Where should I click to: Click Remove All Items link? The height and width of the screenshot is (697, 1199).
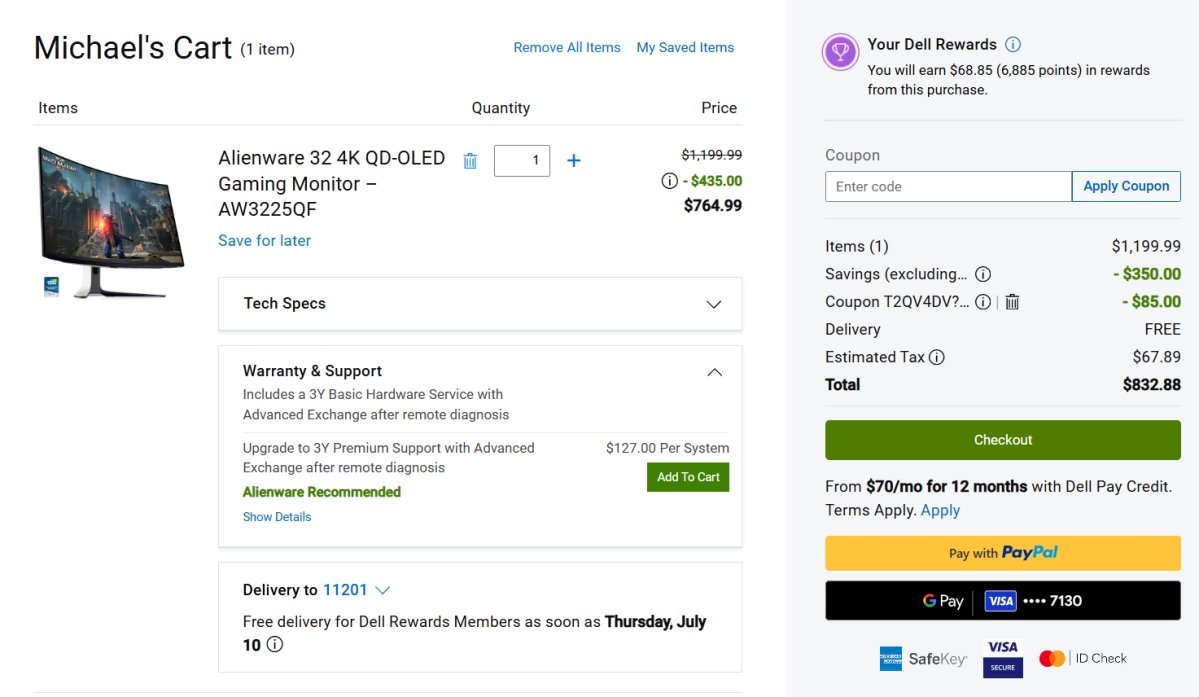coord(567,47)
